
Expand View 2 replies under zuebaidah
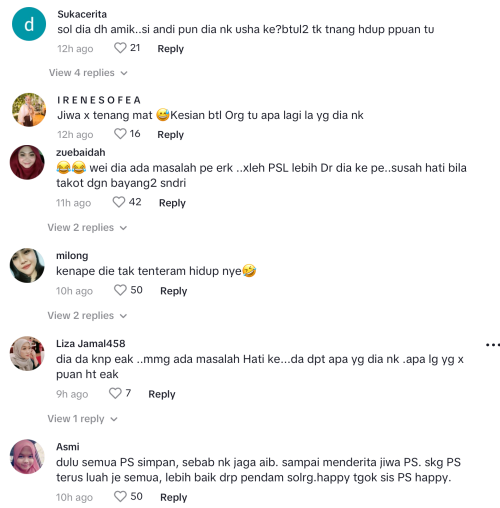[x=87, y=227]
